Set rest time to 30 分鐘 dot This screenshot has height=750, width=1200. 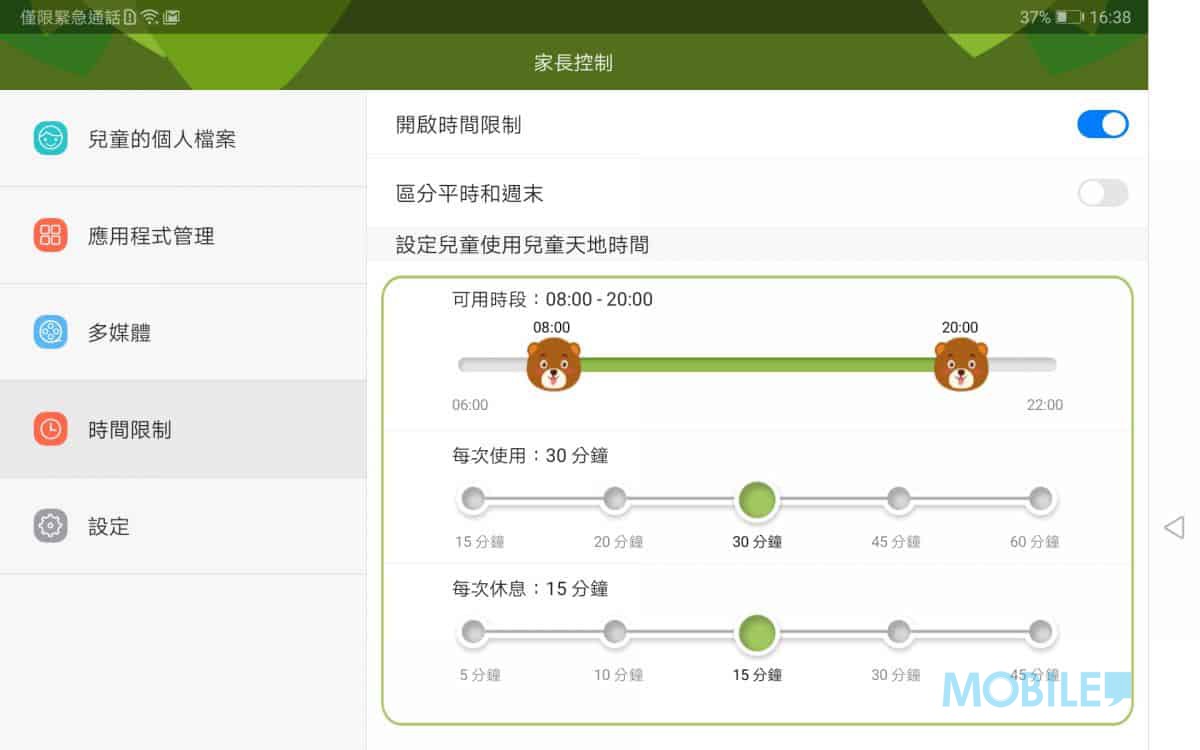(x=899, y=631)
